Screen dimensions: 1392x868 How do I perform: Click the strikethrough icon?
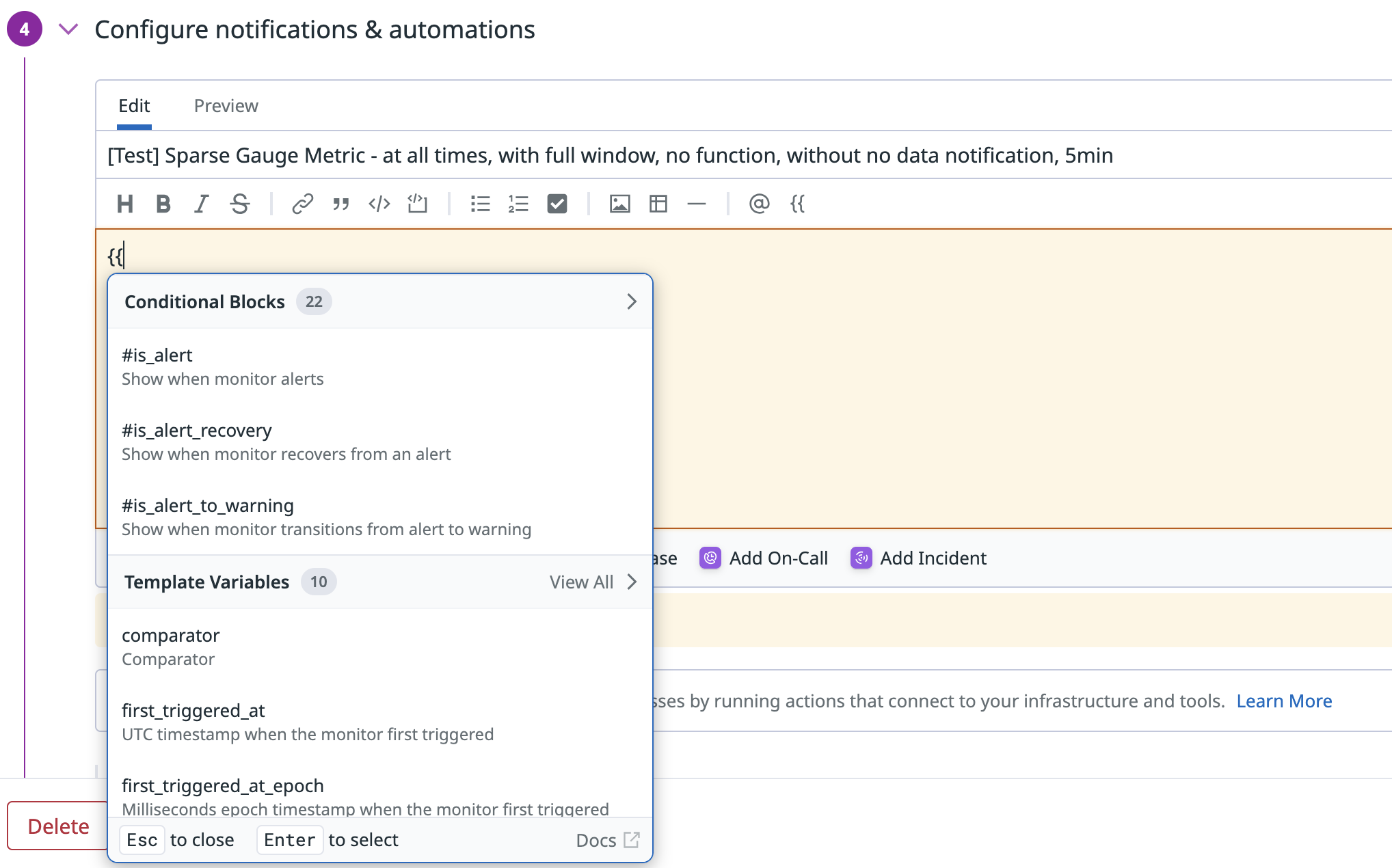click(x=239, y=204)
